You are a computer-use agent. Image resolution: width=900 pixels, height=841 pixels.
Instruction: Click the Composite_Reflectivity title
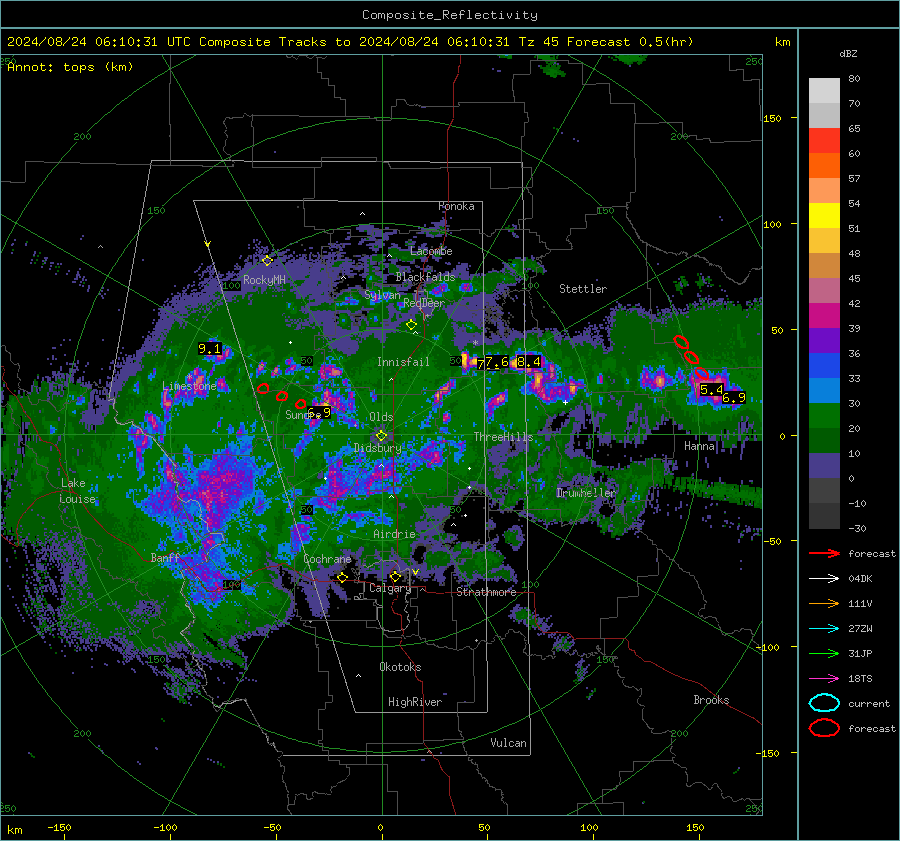click(450, 15)
